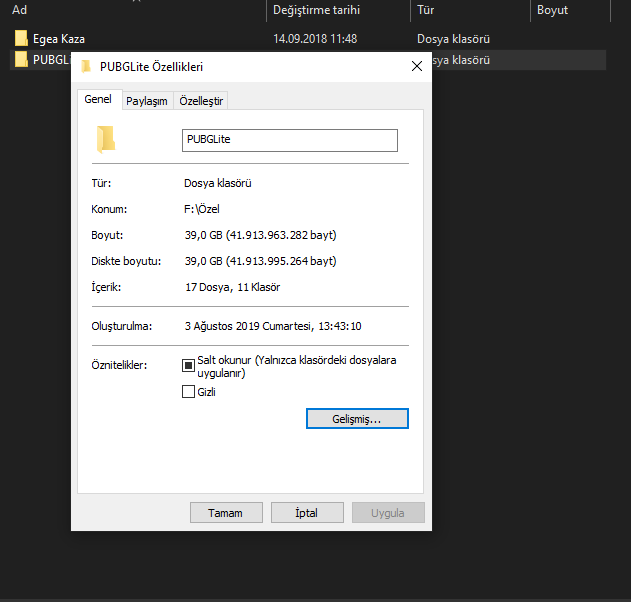Click the Gelişmiş... button
631x602 pixels.
point(357,419)
